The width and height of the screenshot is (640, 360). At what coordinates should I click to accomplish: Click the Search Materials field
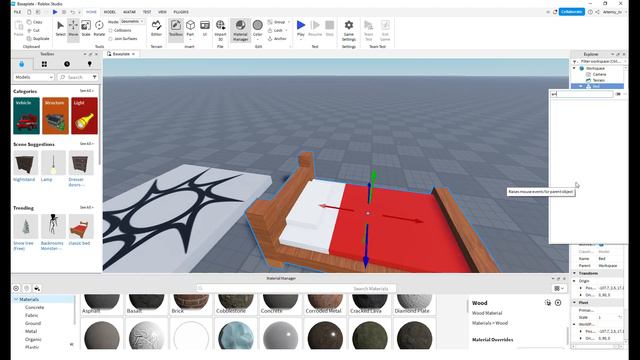[296, 288]
